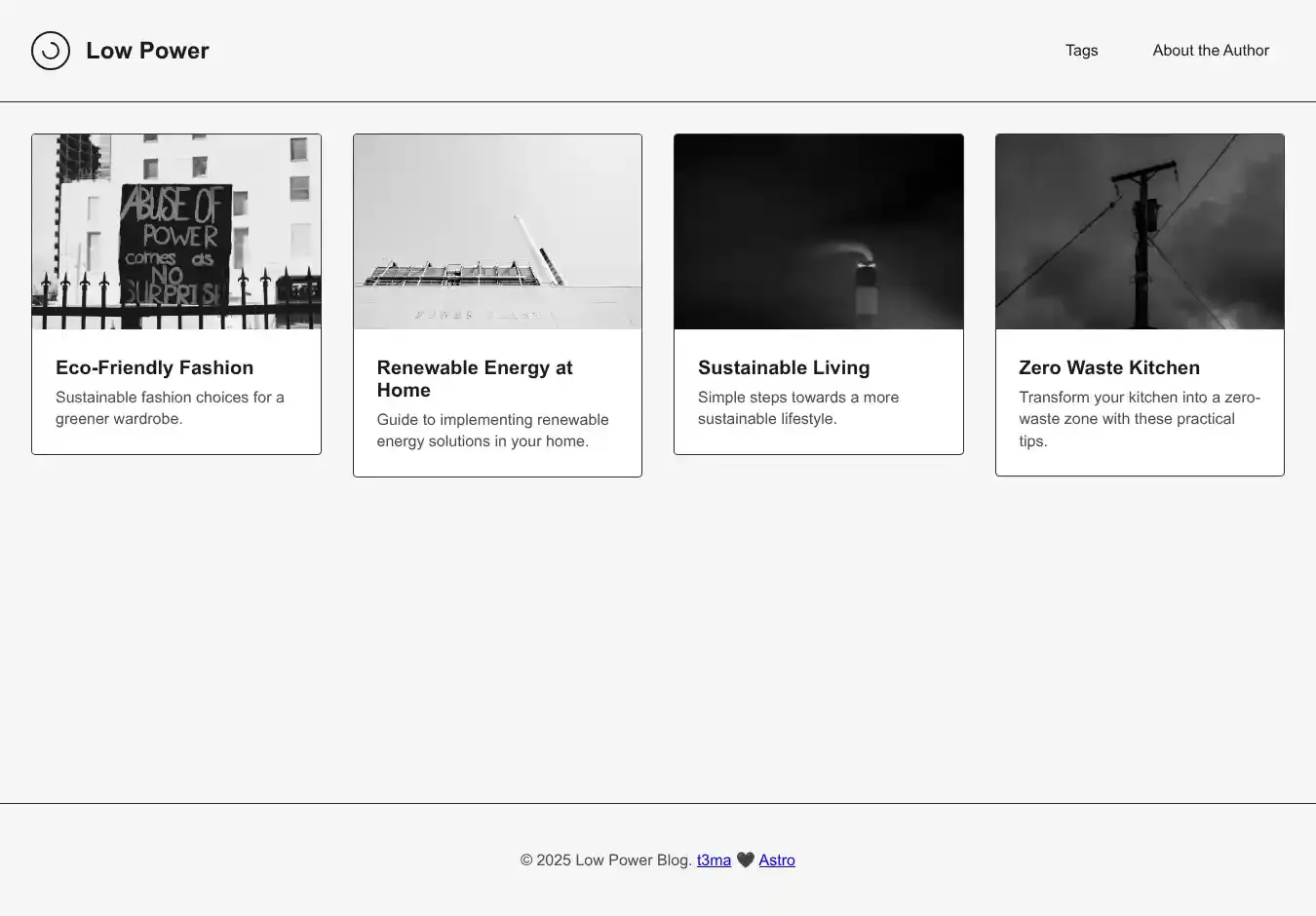The width and height of the screenshot is (1316, 916).
Task: Click 'Sustainable fashion choices for a greener wardrobe.'
Action: 170,408
